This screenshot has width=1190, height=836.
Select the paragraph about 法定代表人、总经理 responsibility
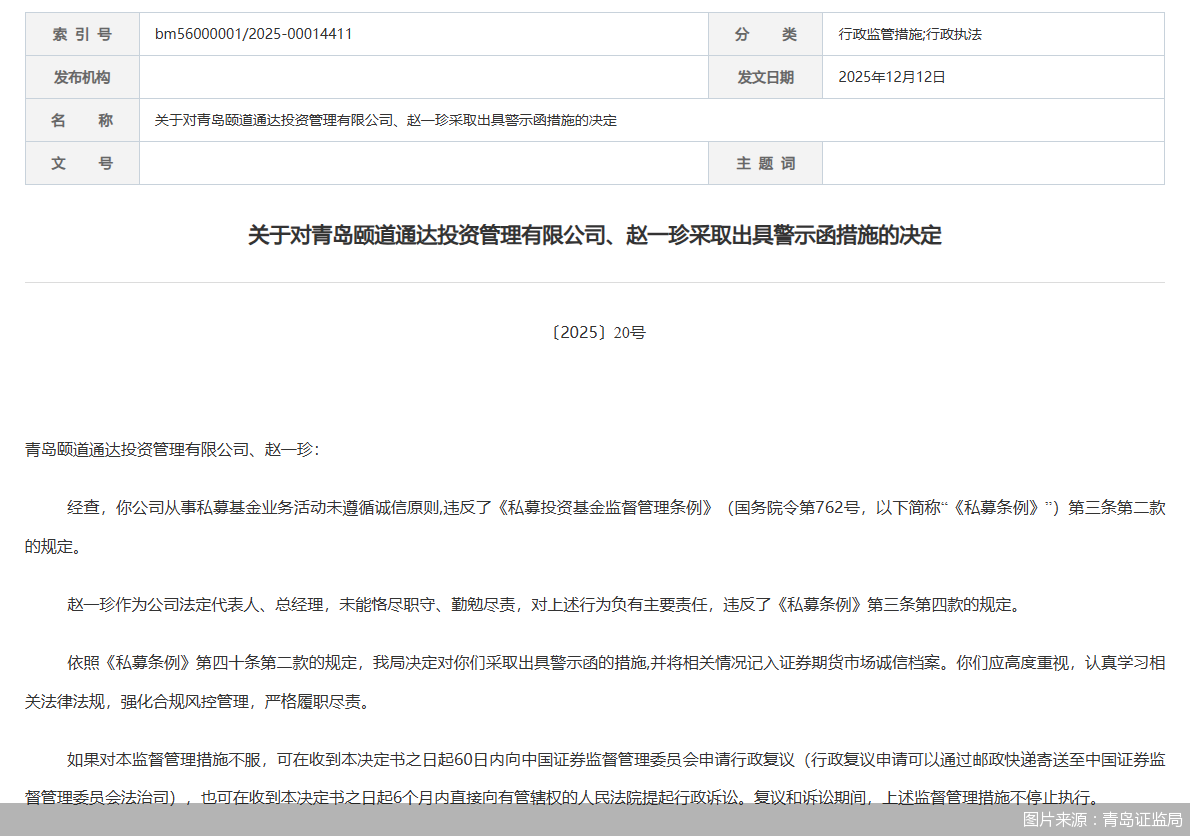(x=541, y=604)
